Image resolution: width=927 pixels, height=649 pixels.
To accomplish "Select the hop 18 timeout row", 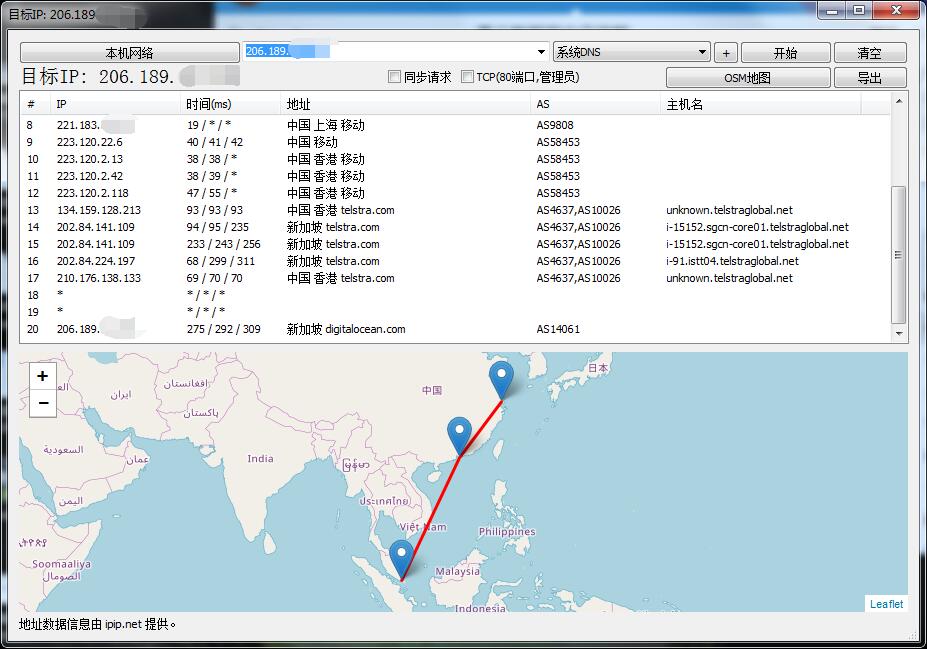I will (455, 295).
